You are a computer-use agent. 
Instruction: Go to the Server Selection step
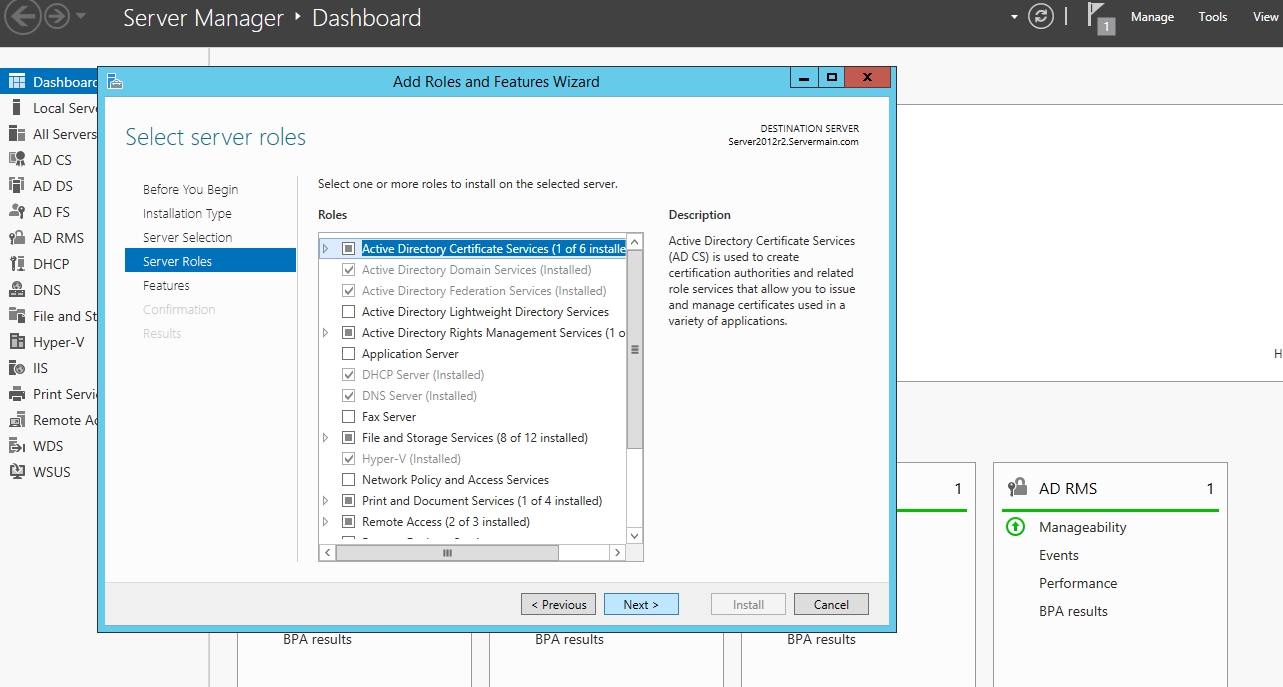pos(187,238)
